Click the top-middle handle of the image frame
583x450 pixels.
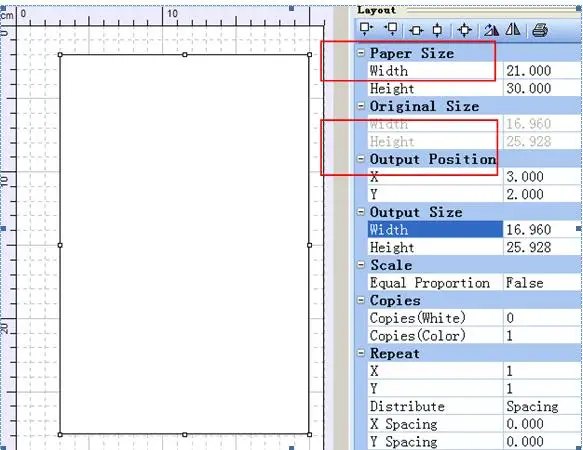click(x=185, y=55)
